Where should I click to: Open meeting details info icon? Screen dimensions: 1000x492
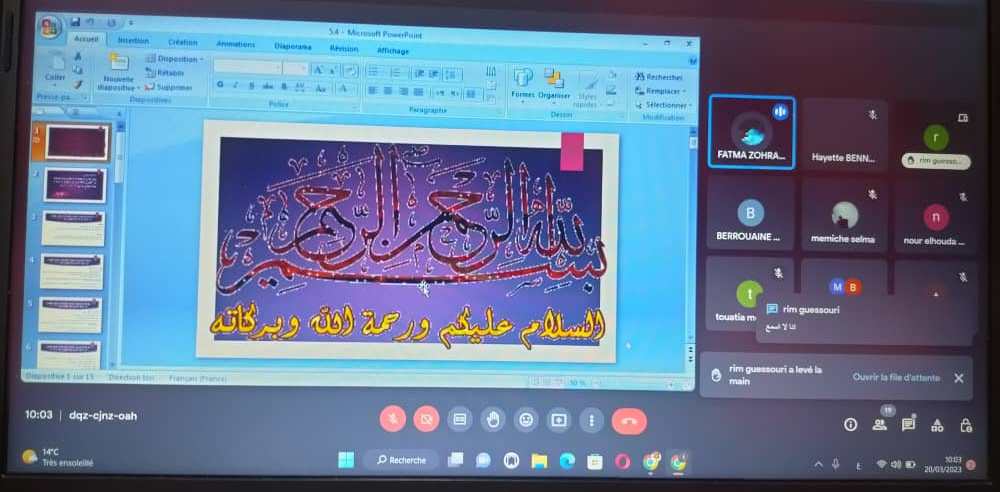pyautogui.click(x=850, y=425)
